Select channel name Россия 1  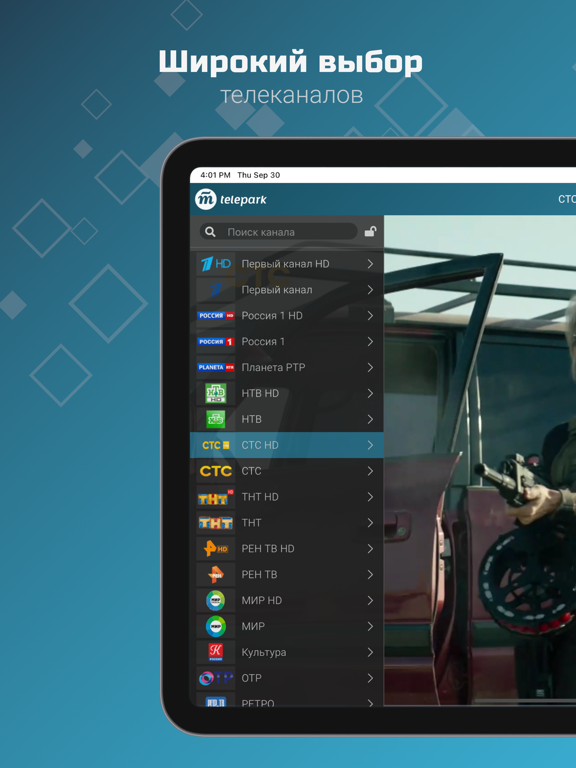(263, 341)
